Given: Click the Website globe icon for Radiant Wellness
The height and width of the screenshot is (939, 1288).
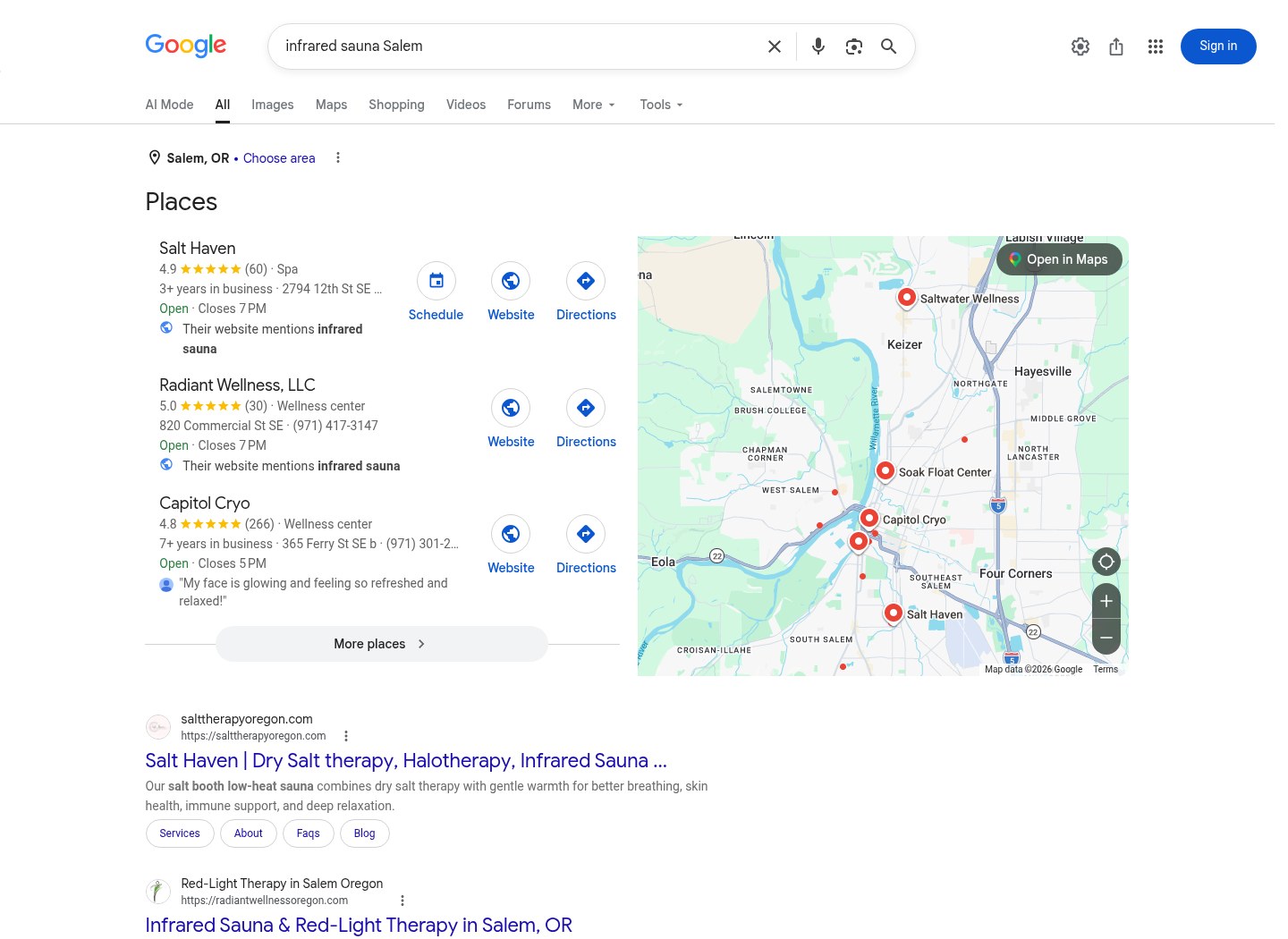Looking at the screenshot, I should point(511,408).
